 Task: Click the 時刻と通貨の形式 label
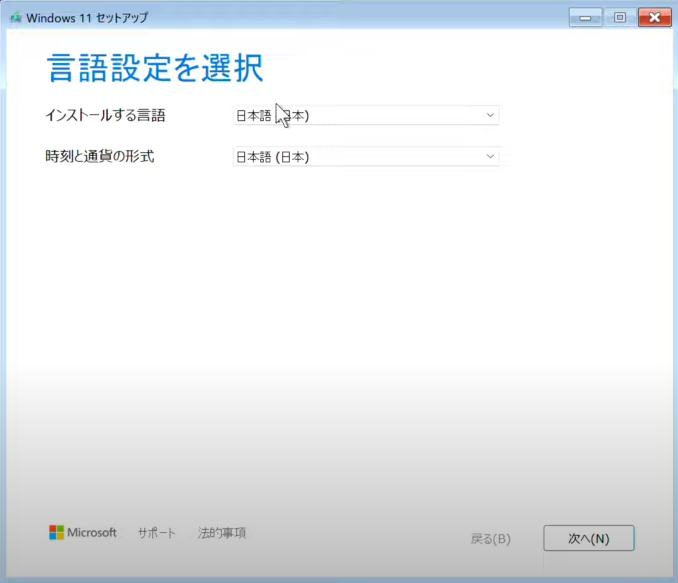[x=100, y=156]
